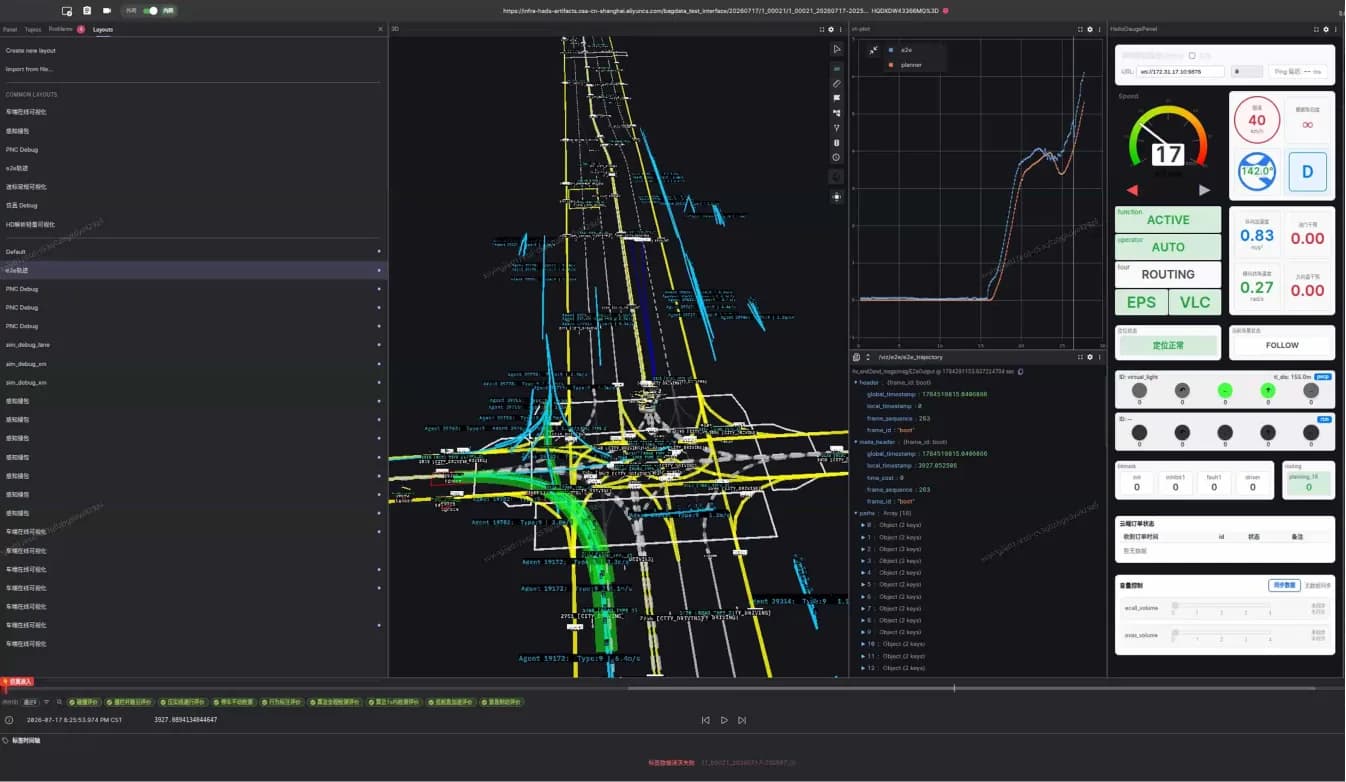Fullscreen the 3D panel
This screenshot has height=782, width=1346.
pos(821,29)
